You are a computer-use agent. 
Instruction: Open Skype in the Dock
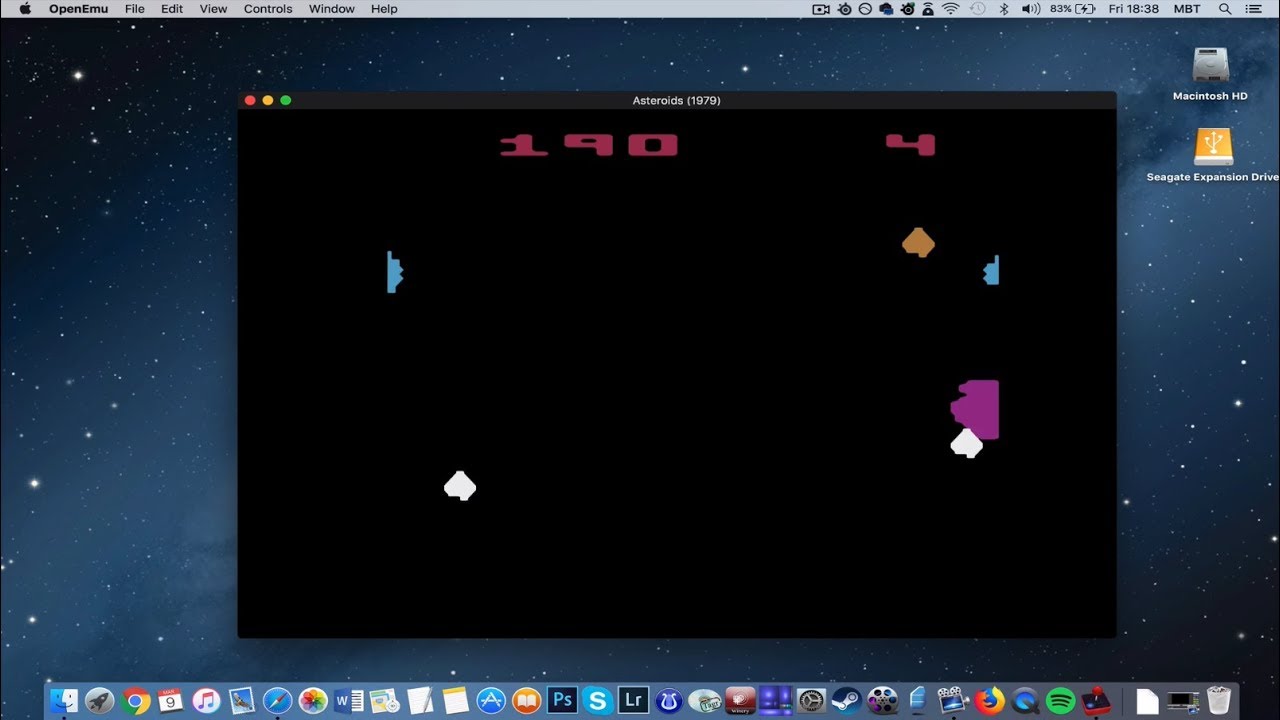coord(597,701)
